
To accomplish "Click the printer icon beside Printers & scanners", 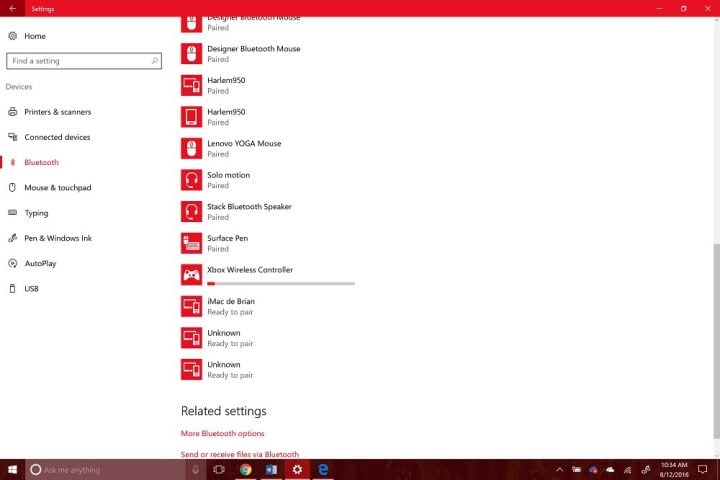I will click(x=13, y=112).
